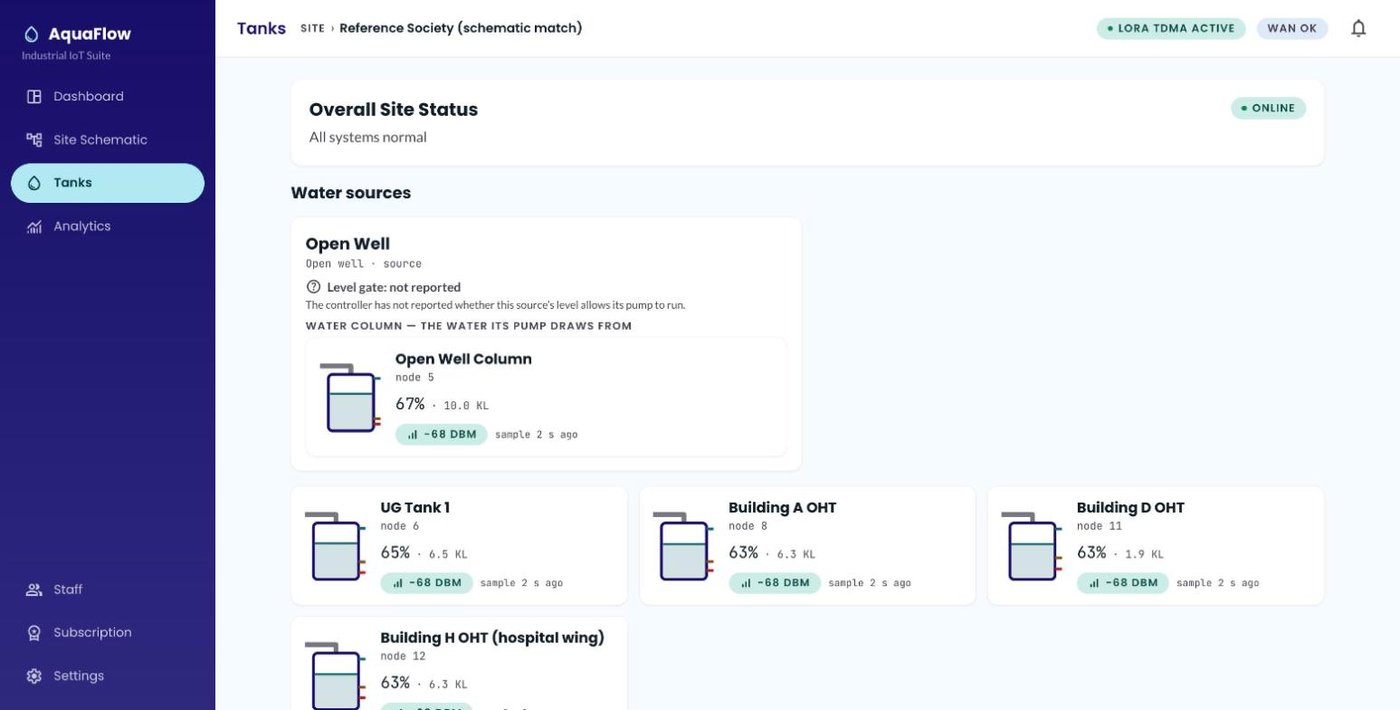
Task: Open the Building A OHT card title
Action: (782, 508)
